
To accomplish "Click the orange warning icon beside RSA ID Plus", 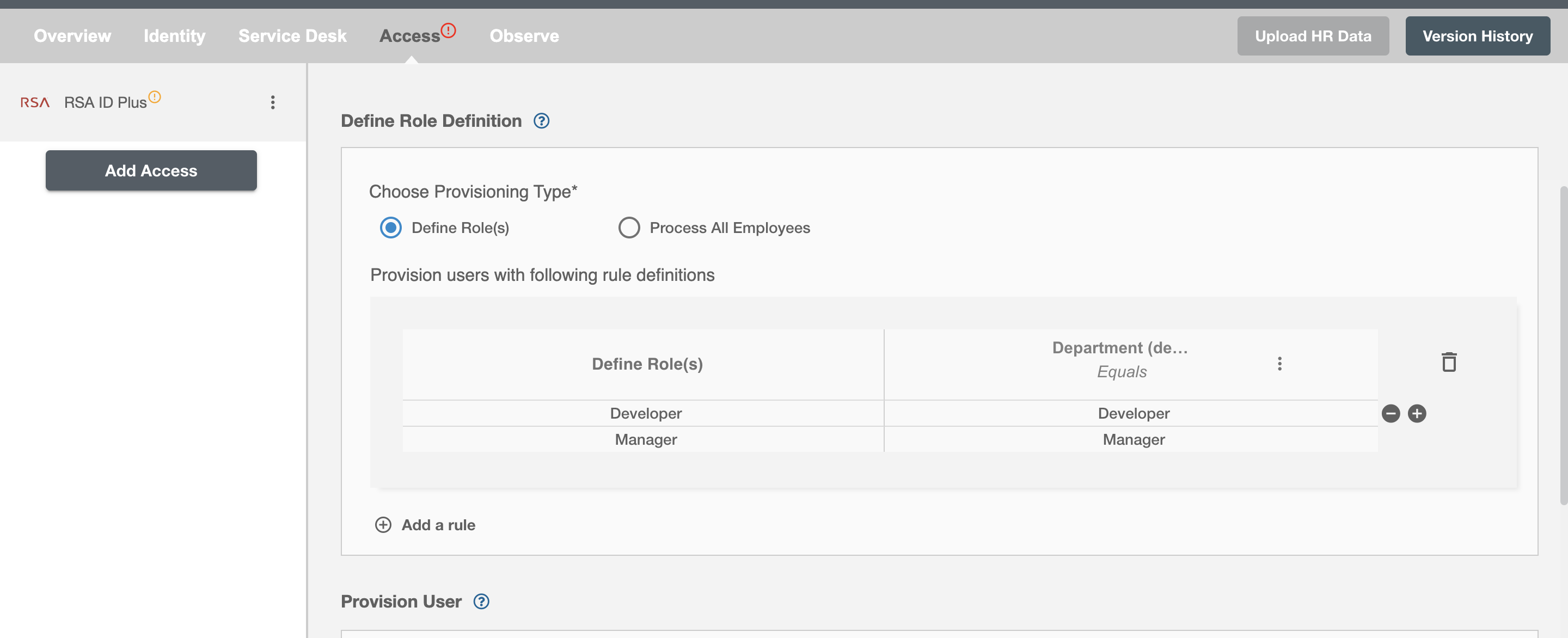I will tap(155, 97).
